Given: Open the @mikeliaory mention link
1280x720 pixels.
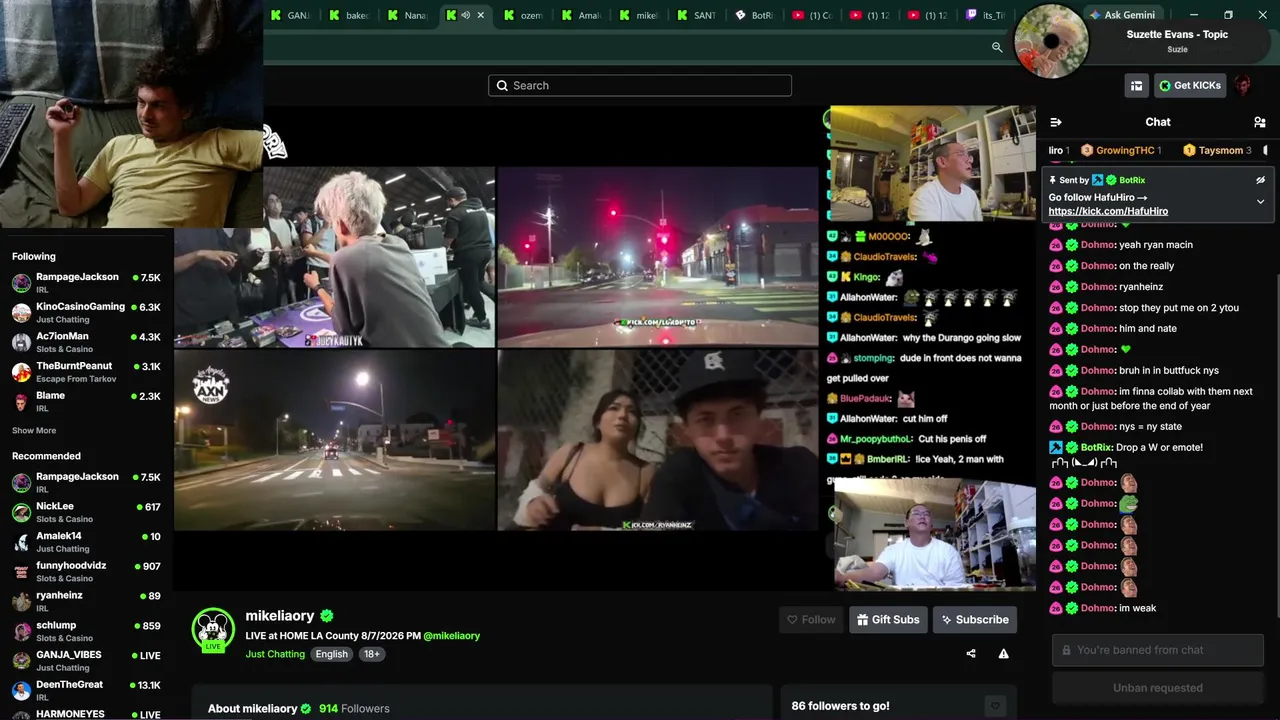Looking at the screenshot, I should tap(451, 636).
